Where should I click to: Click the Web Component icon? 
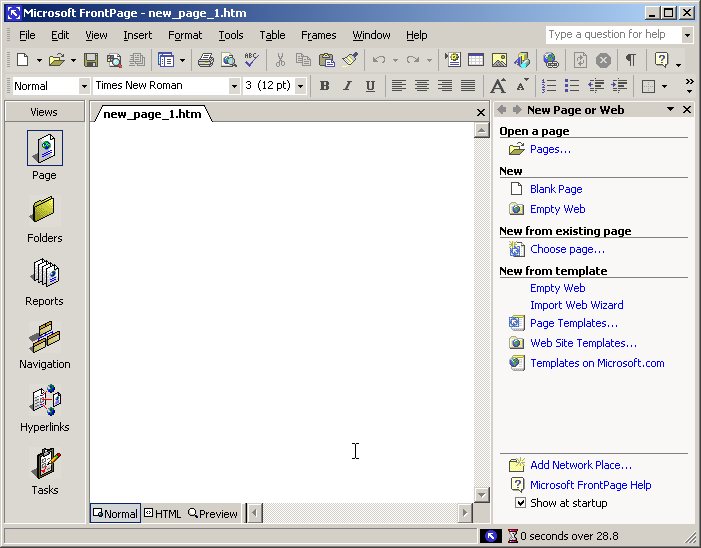(453, 59)
